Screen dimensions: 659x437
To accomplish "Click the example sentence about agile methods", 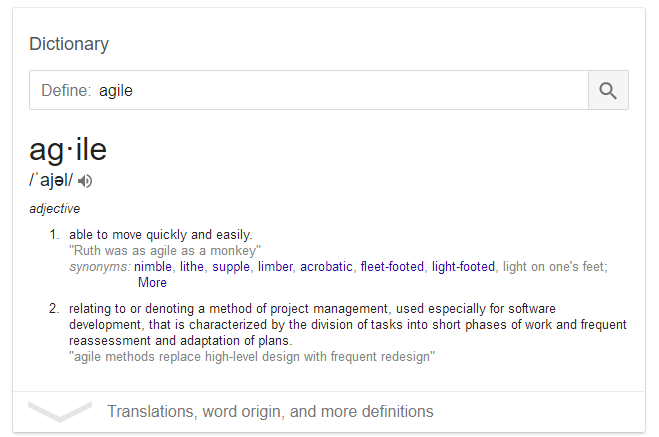I will (252, 357).
